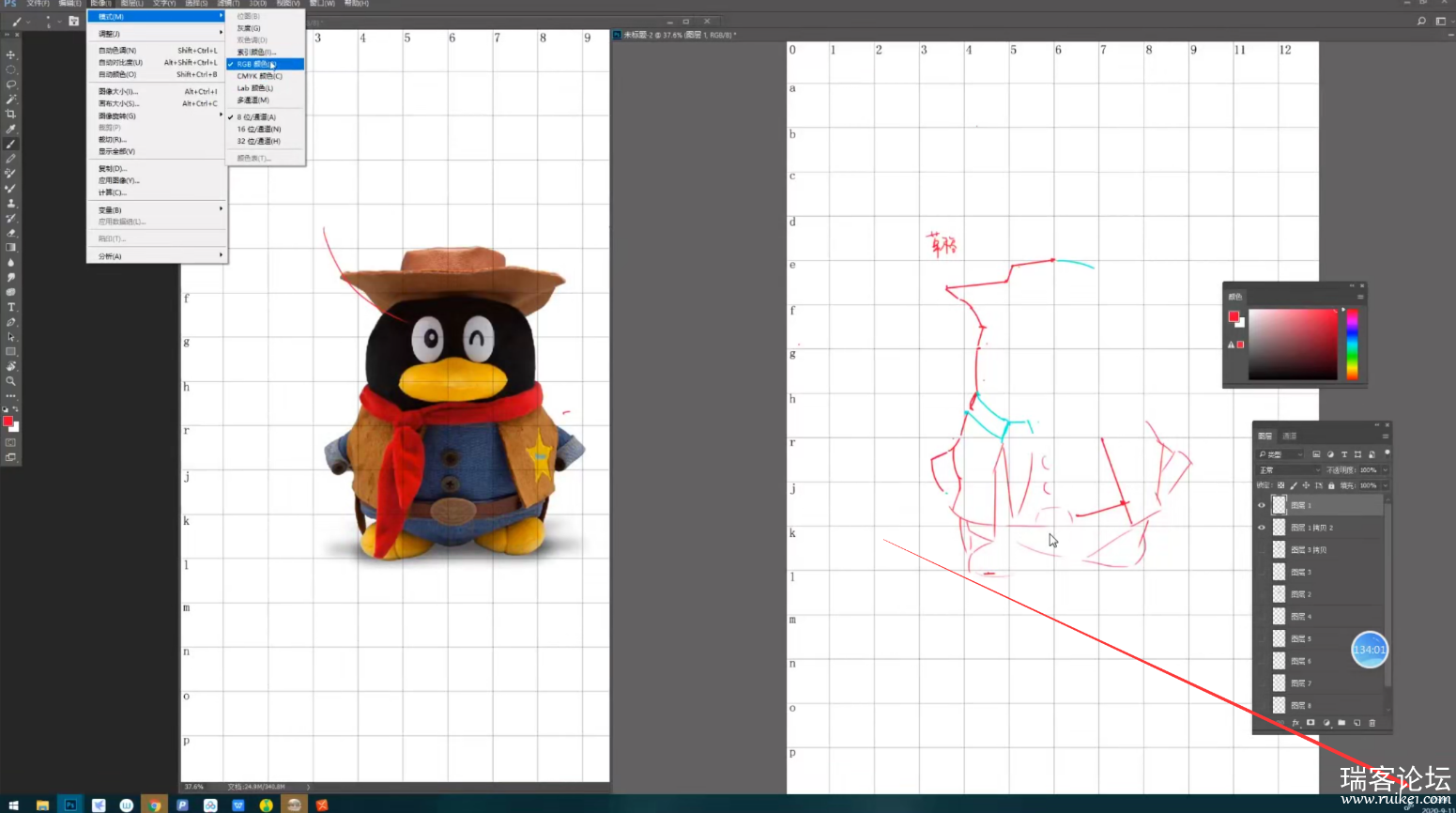Open Windows Start menu

click(x=13, y=805)
